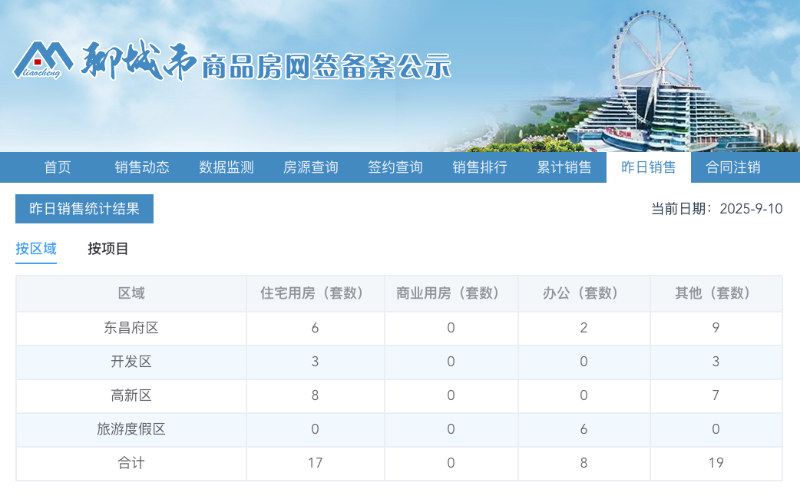Switch to the 按项目 tab
Screen dimensions: 800x496
click(108, 248)
